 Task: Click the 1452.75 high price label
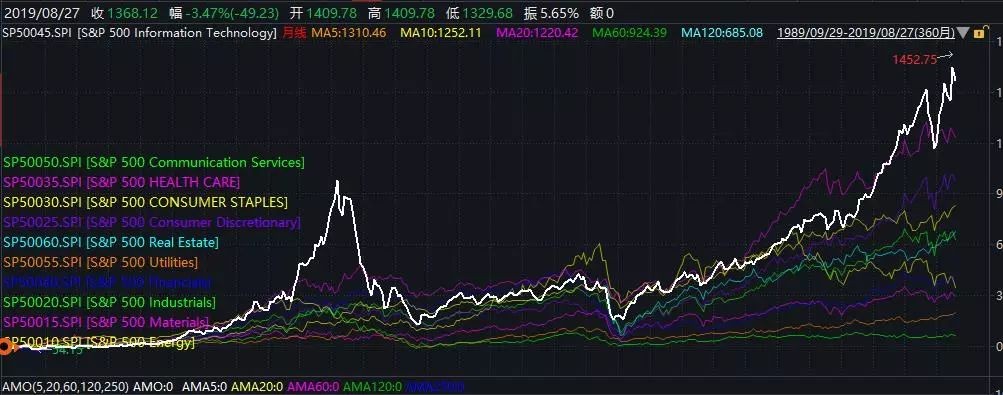pos(914,60)
